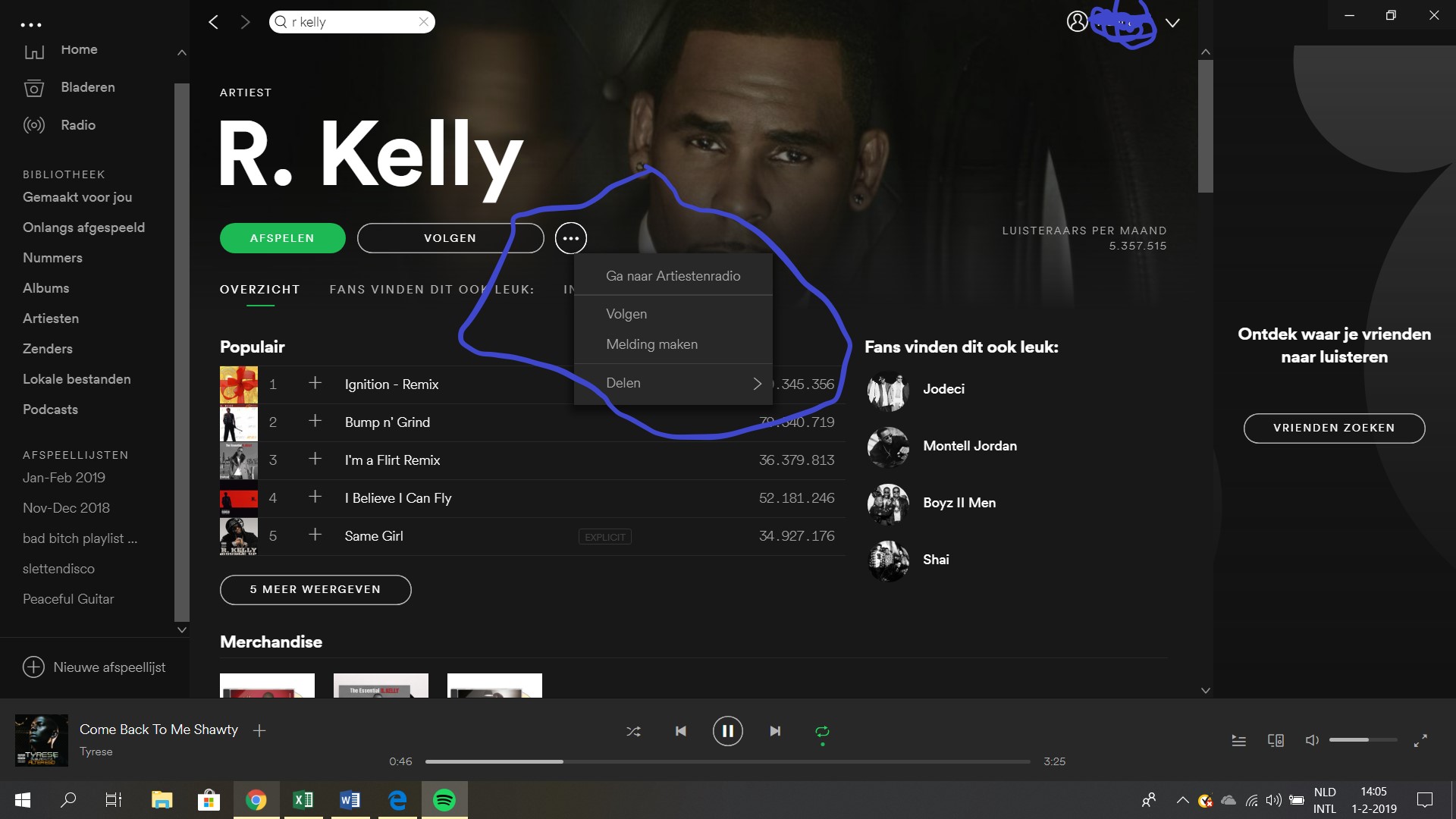Image resolution: width=1456 pixels, height=819 pixels.
Task: Click the 'r kelly' search box
Action: click(x=352, y=22)
